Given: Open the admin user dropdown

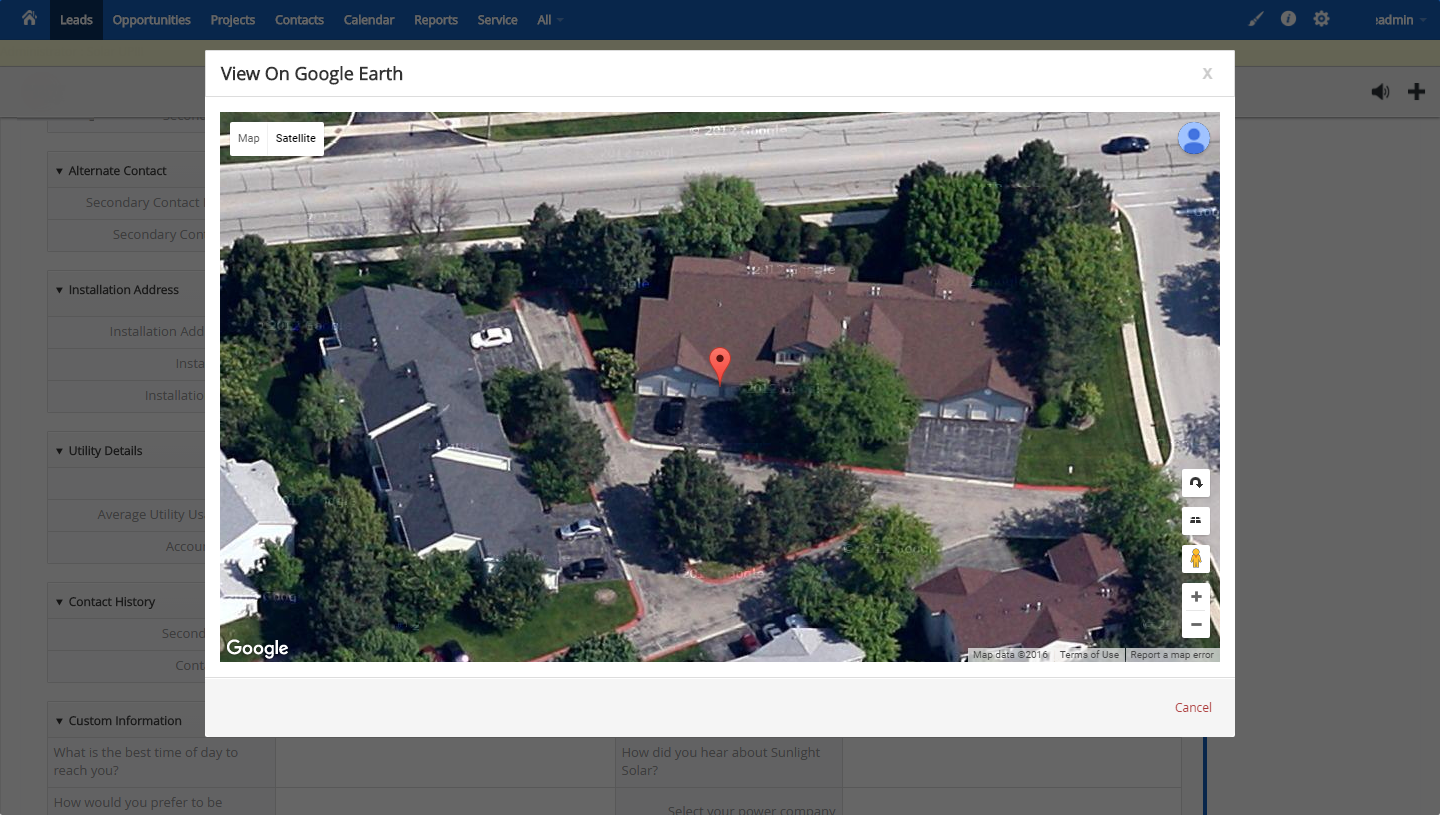Looking at the screenshot, I should point(1400,20).
